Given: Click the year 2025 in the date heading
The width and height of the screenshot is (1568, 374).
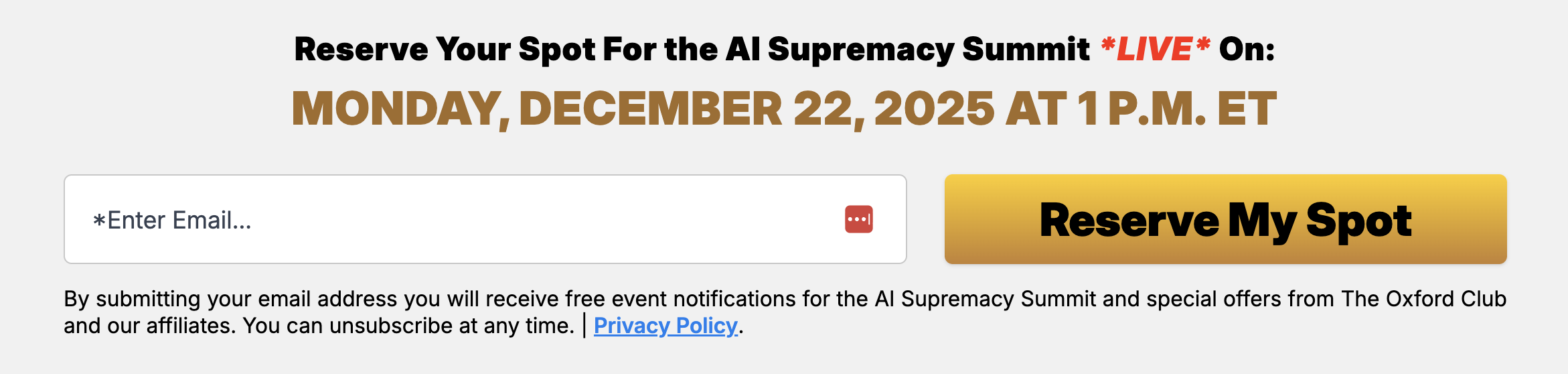Looking at the screenshot, I should point(934,109).
